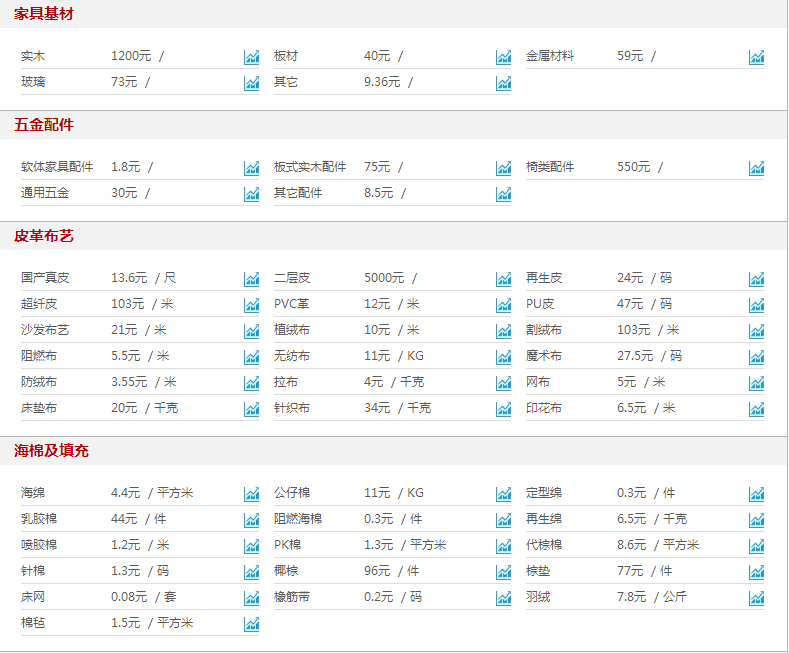The image size is (789, 653).
Task: Open the 家具基材 category heading
Action: (44, 14)
